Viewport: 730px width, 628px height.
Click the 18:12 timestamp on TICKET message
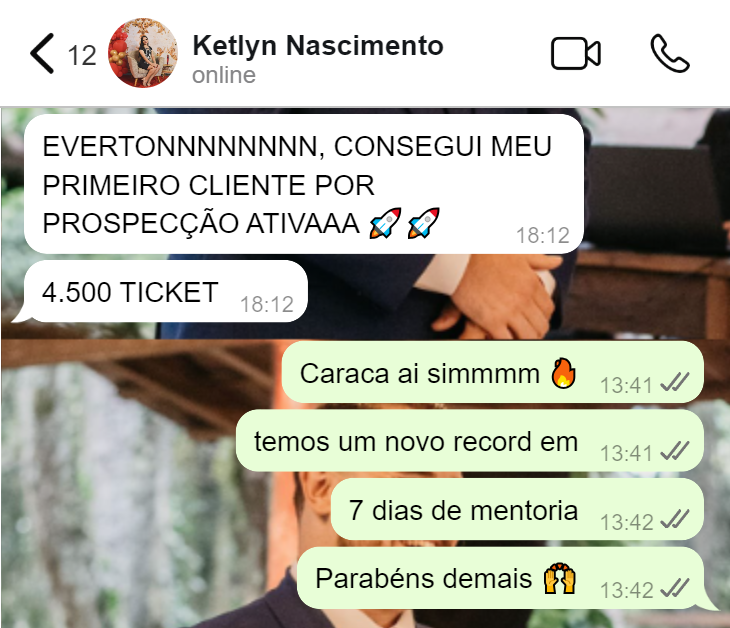click(x=267, y=304)
